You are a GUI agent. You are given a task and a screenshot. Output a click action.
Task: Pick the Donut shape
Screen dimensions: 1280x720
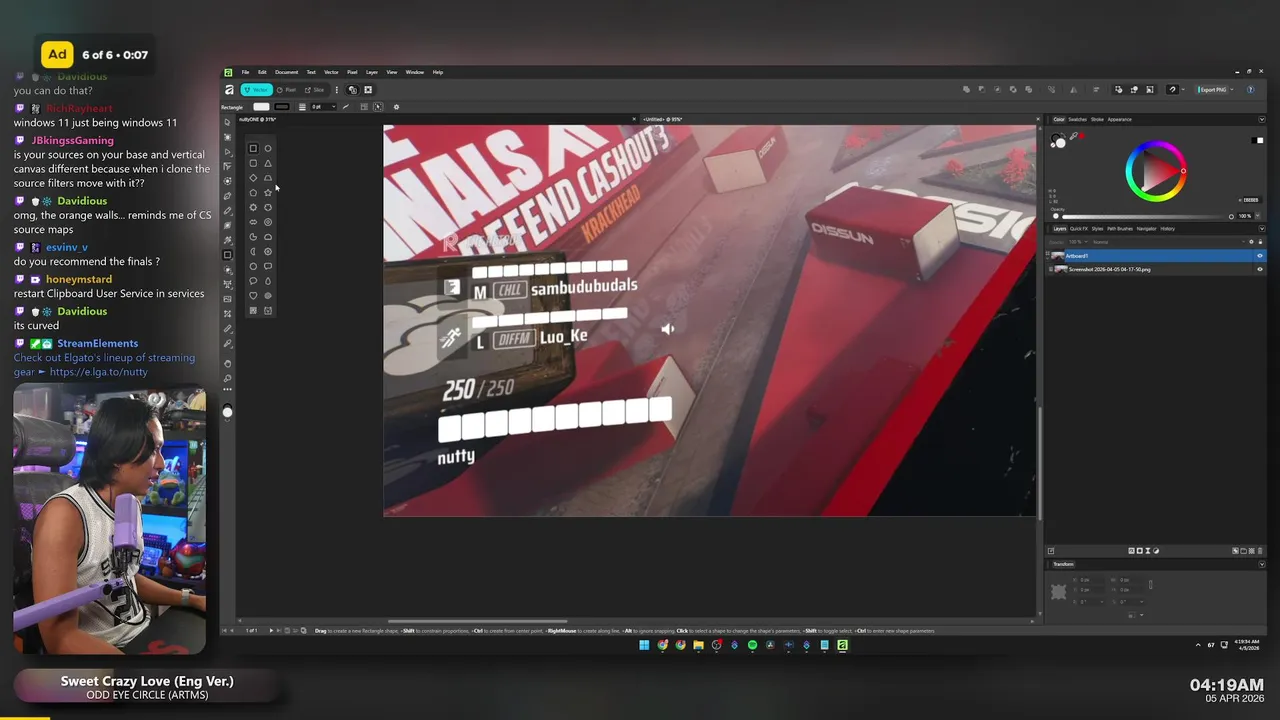coord(268,222)
